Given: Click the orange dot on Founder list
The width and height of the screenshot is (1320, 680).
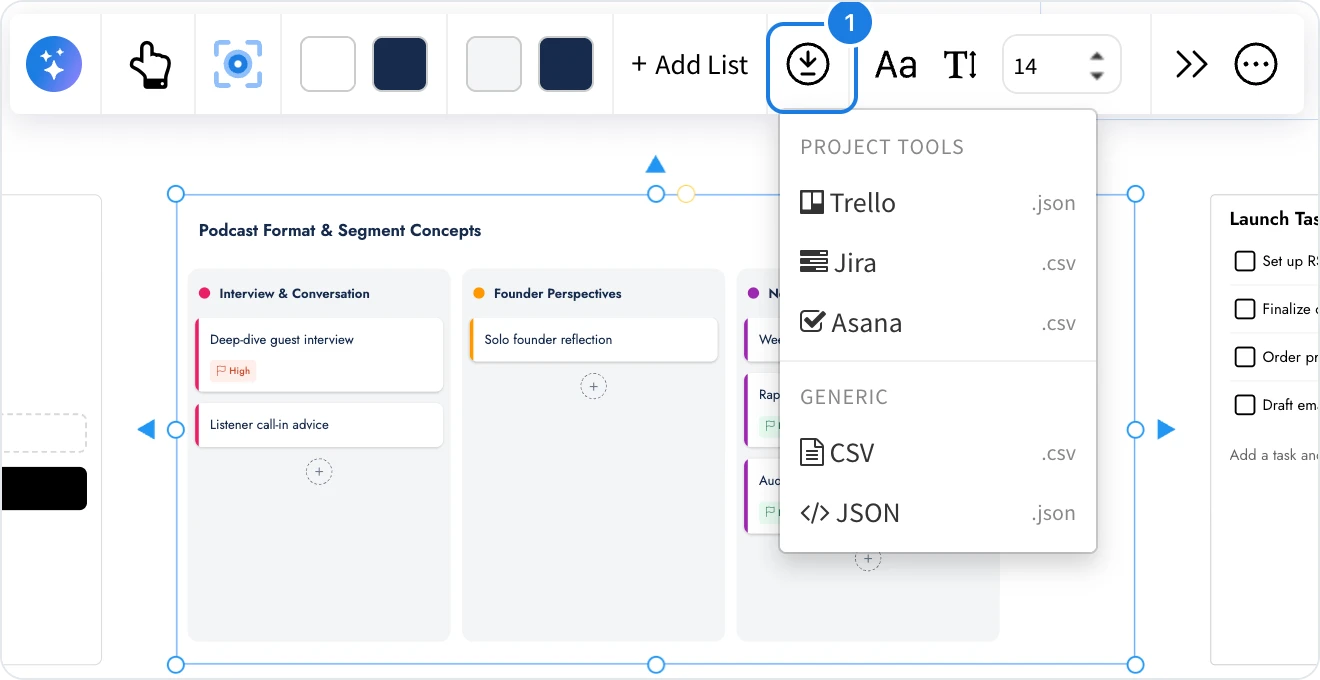Looking at the screenshot, I should point(479,294).
